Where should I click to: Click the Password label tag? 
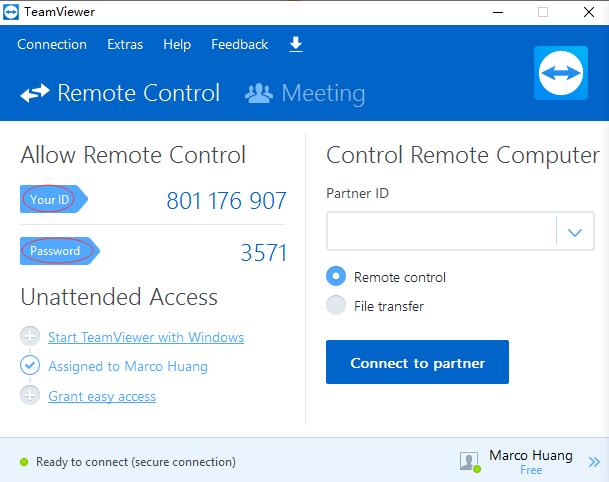pos(59,251)
